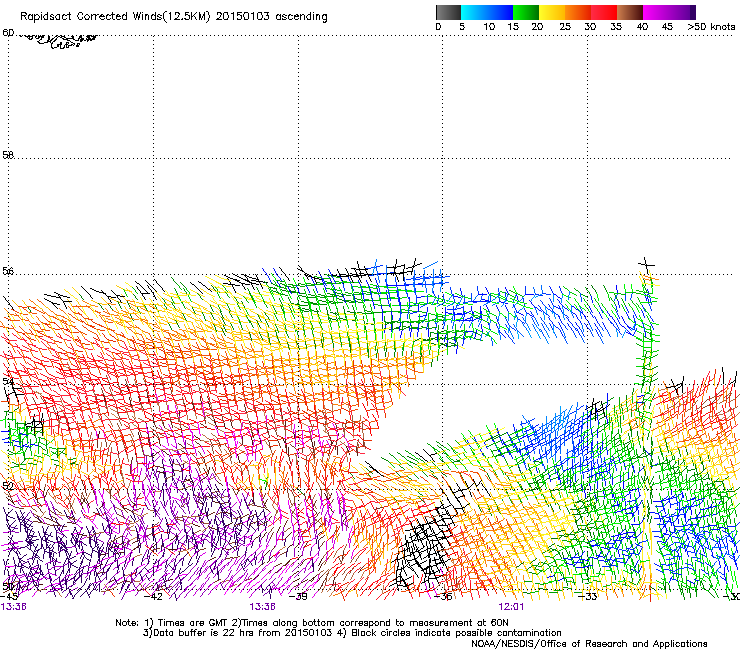
Task: Click the yellow 20-25 knots legend segment
Action: (x=552, y=12)
